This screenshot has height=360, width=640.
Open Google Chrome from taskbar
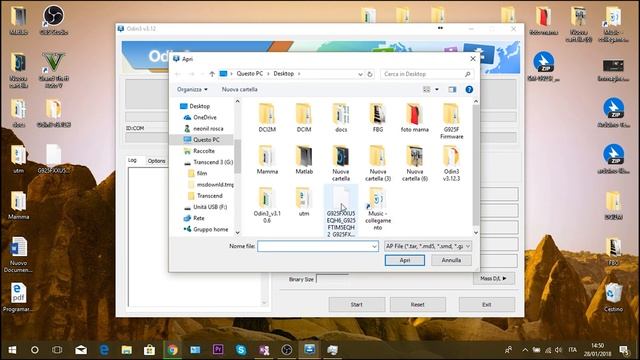coord(172,350)
